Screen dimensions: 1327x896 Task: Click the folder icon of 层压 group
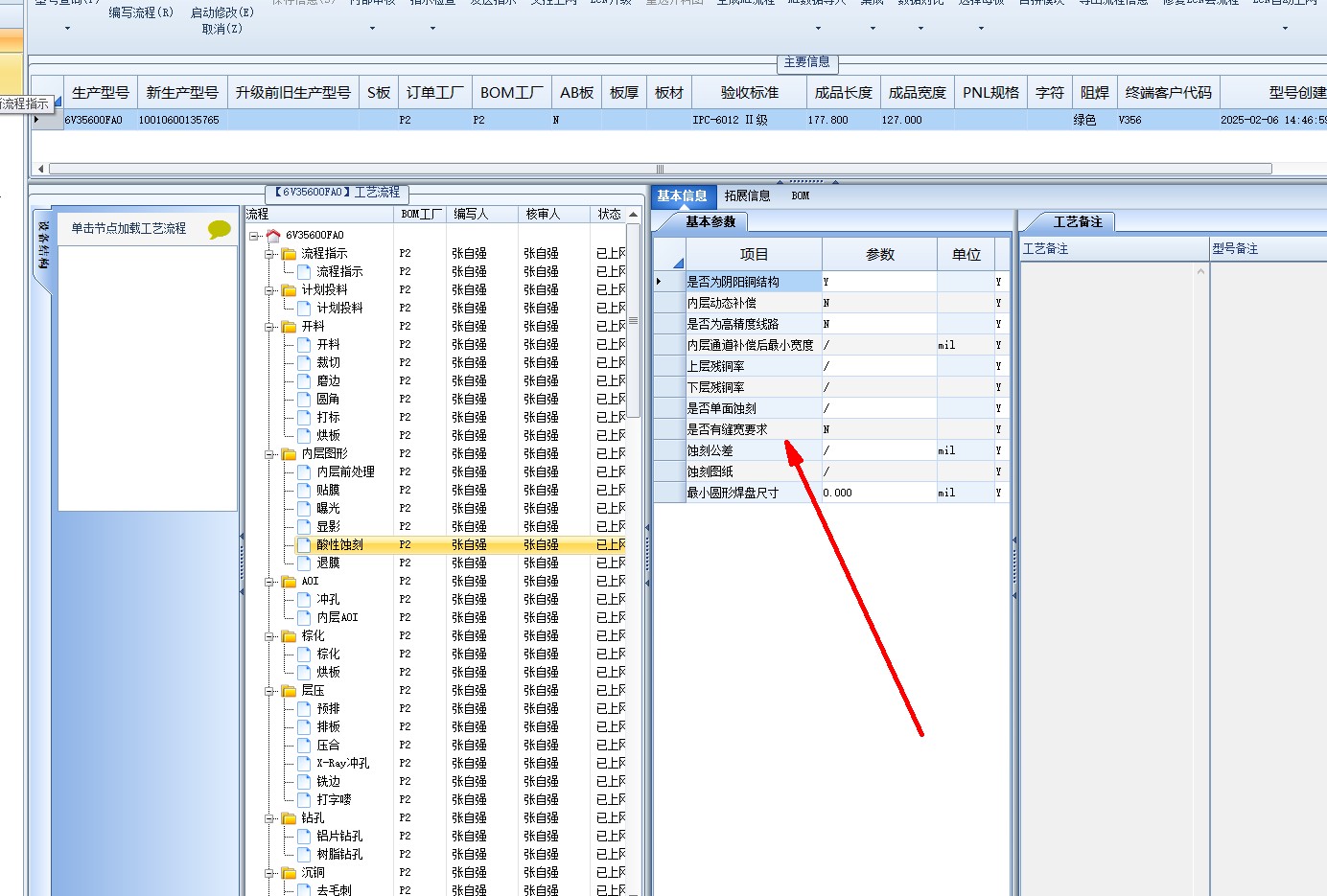coord(289,691)
